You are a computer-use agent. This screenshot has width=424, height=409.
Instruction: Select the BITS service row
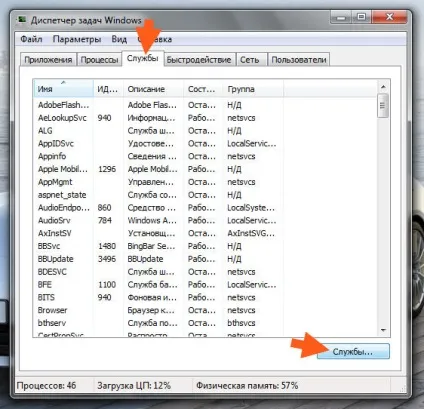click(205, 297)
